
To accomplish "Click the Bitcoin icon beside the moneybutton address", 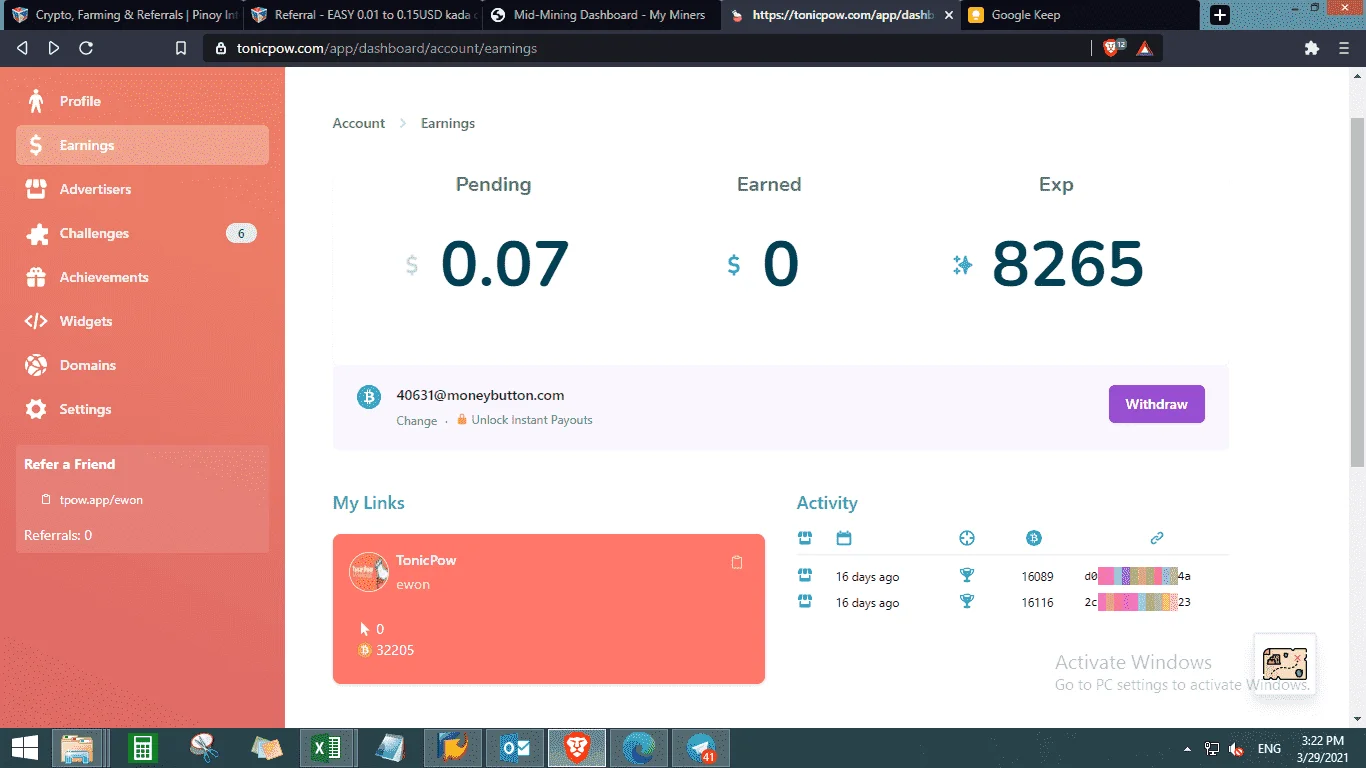I will [369, 397].
